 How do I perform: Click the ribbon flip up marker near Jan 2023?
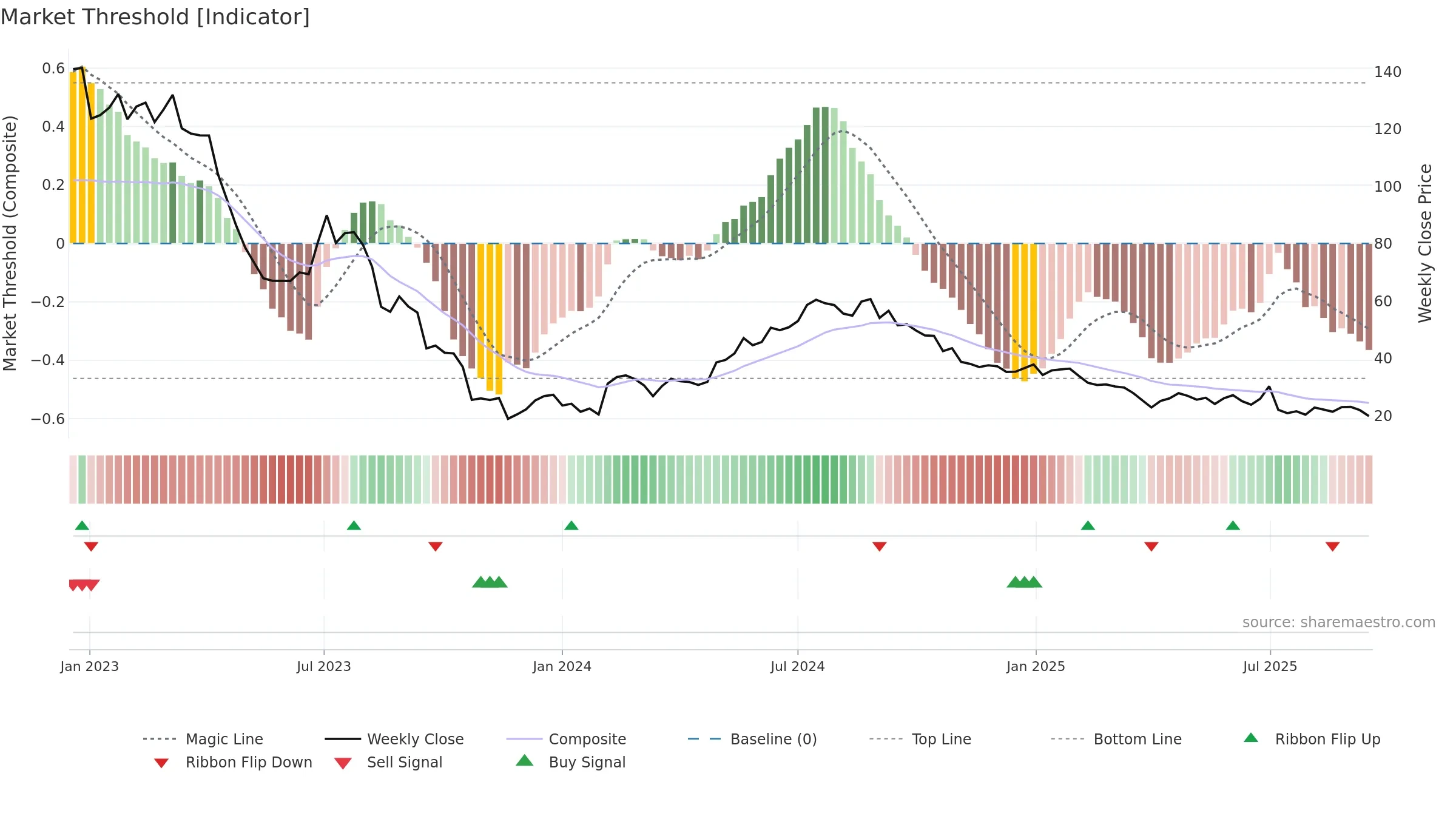coord(82,525)
